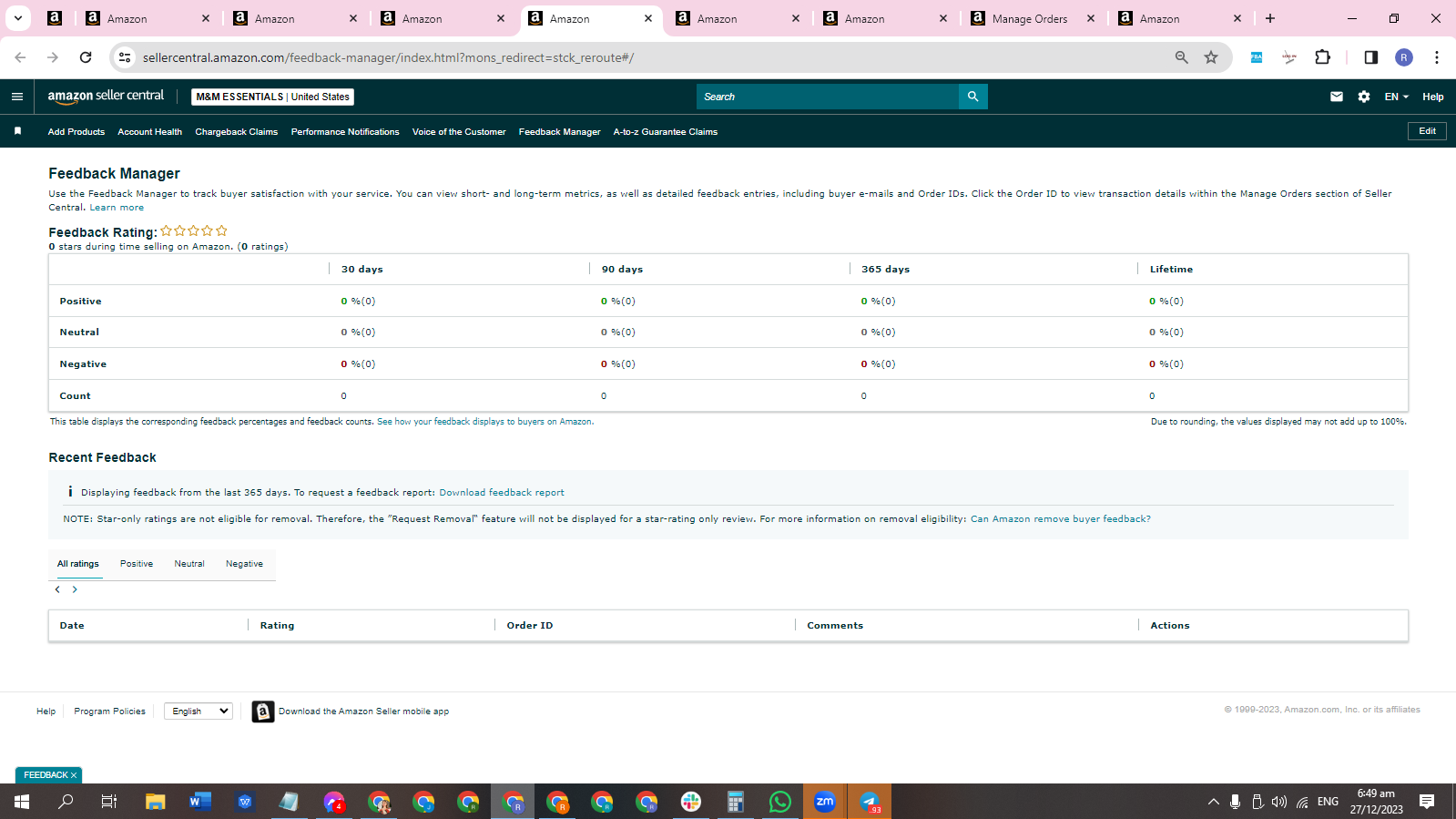Click the info icon in Recent Feedback notice

click(70, 492)
